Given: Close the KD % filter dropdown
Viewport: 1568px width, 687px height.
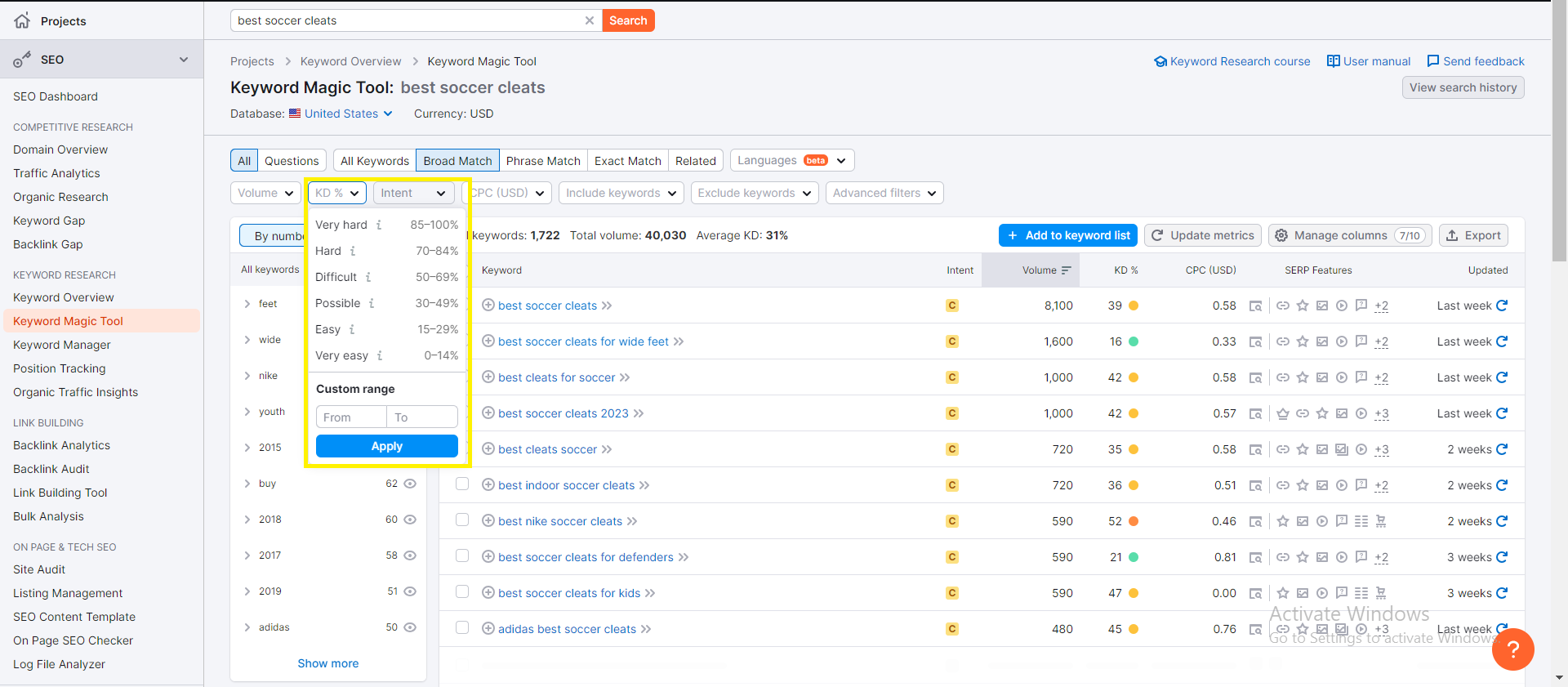Looking at the screenshot, I should point(336,193).
